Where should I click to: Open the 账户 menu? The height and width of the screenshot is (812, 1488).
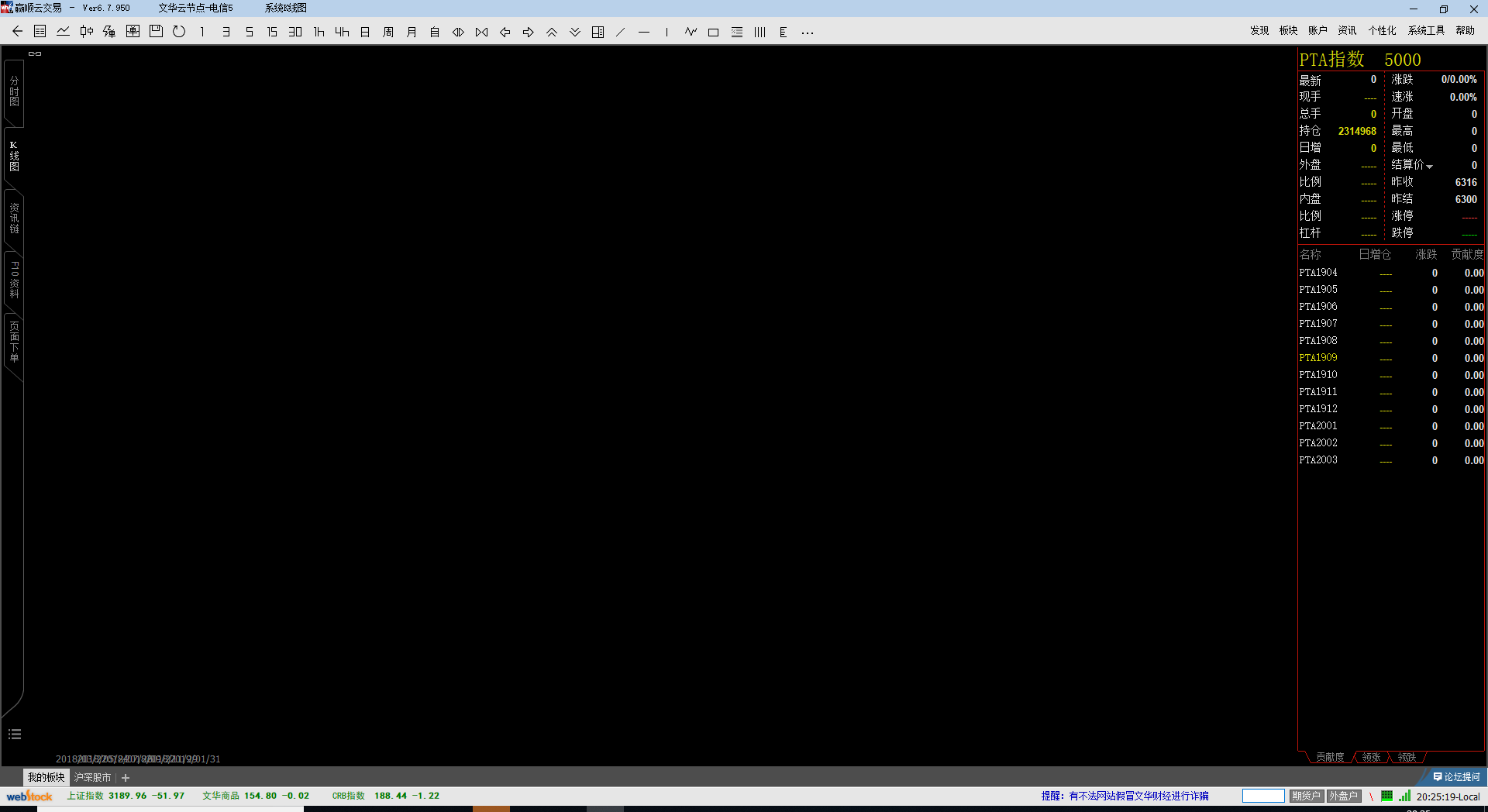(1317, 30)
